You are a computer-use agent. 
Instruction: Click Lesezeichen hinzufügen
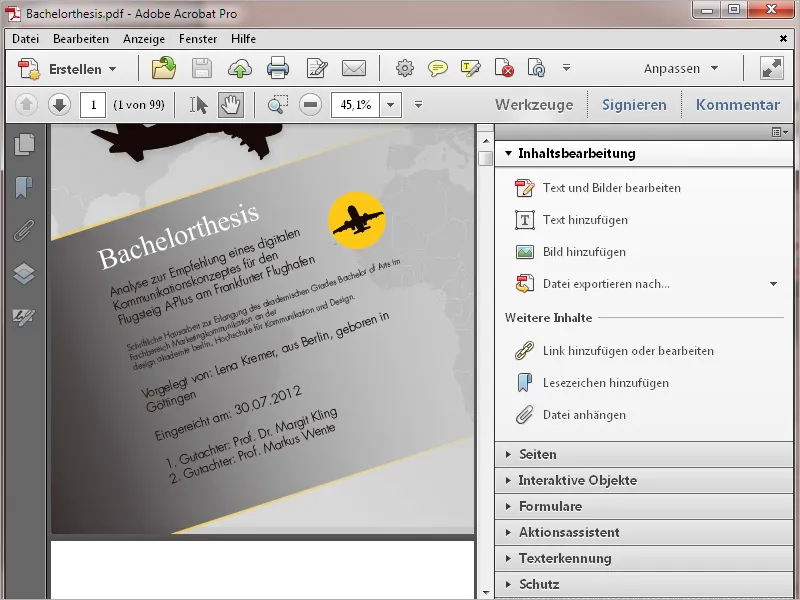[592, 383]
